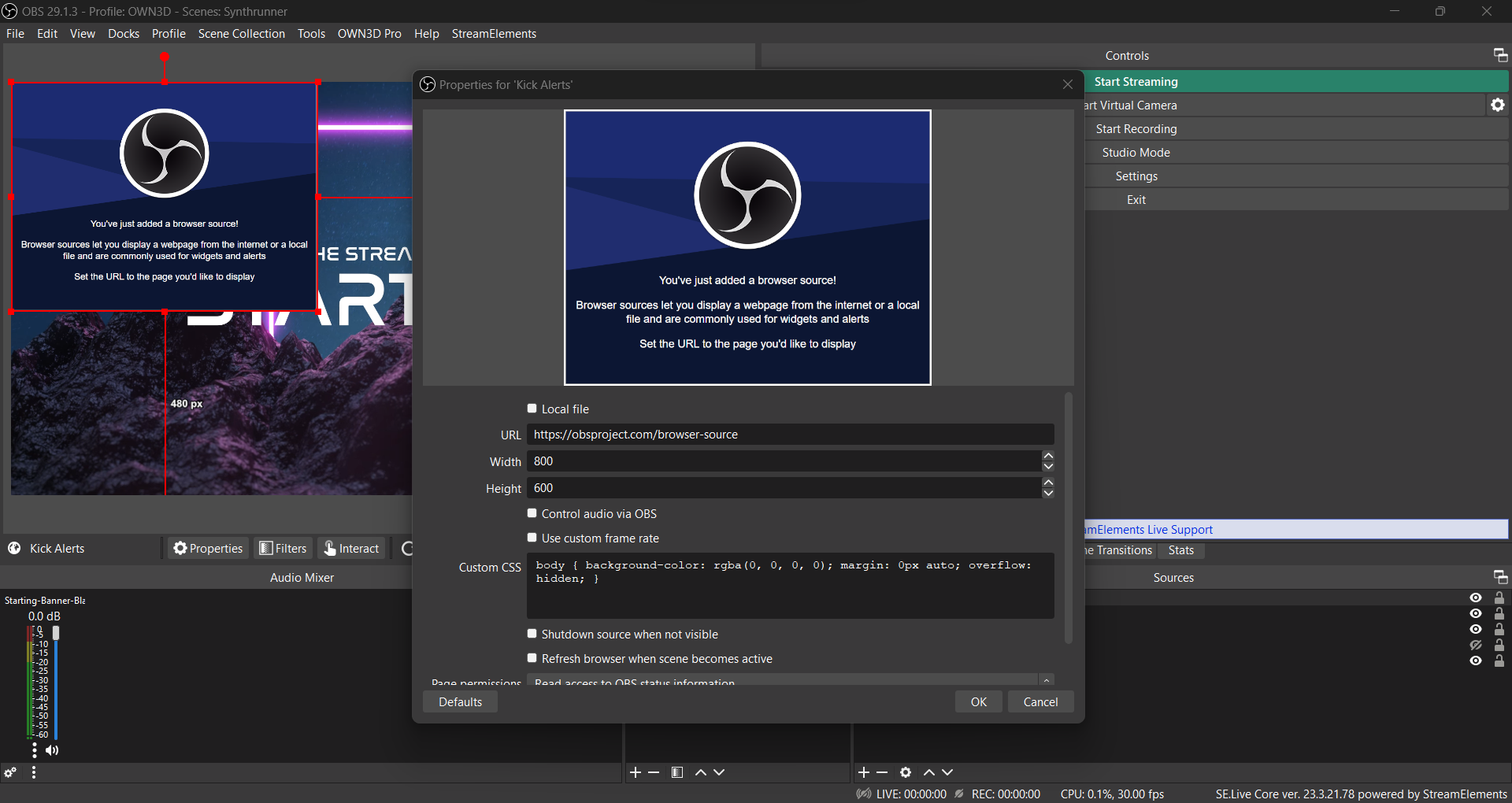
Task: Click the Properties dialog vertical scrollbar
Action: point(1068,518)
